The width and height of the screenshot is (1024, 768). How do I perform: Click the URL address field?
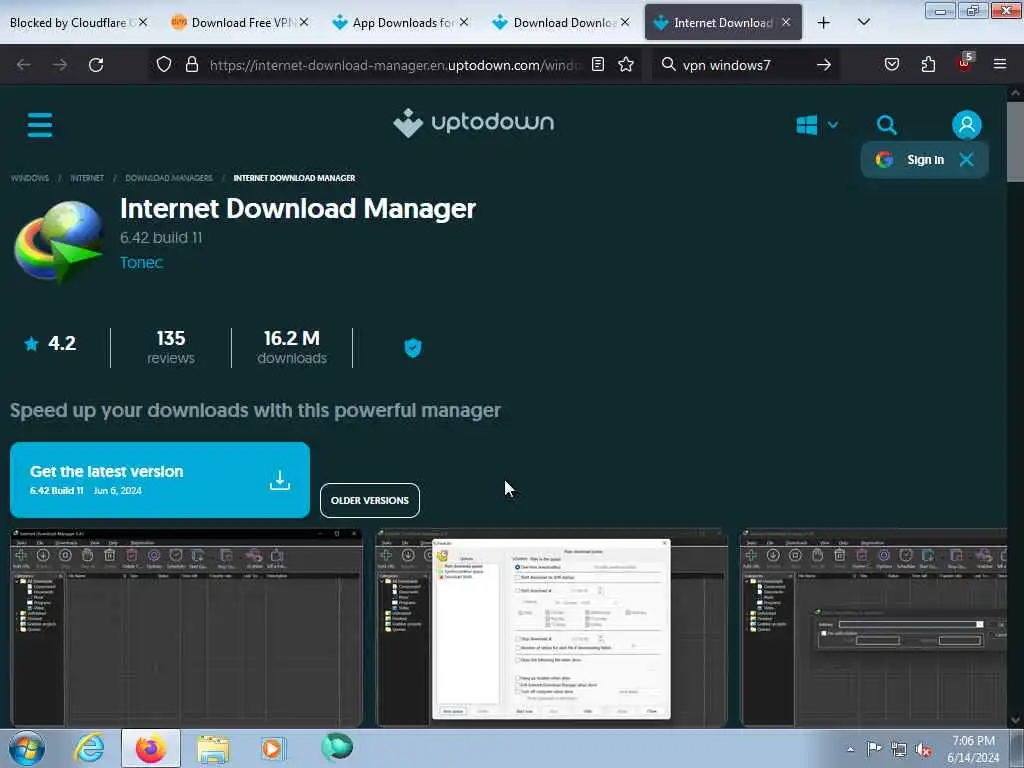coord(394,65)
